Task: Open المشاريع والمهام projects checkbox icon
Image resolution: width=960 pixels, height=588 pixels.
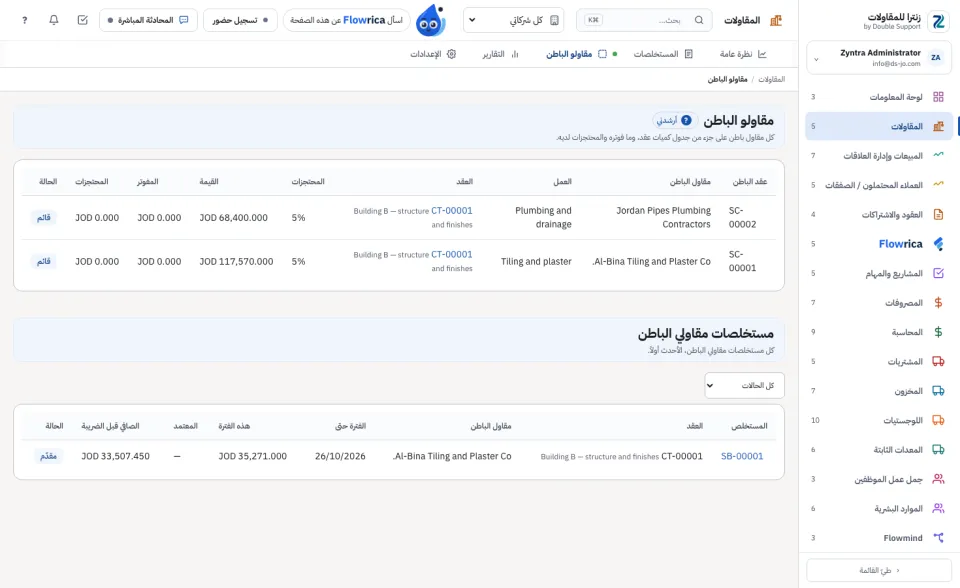Action: 938,273
